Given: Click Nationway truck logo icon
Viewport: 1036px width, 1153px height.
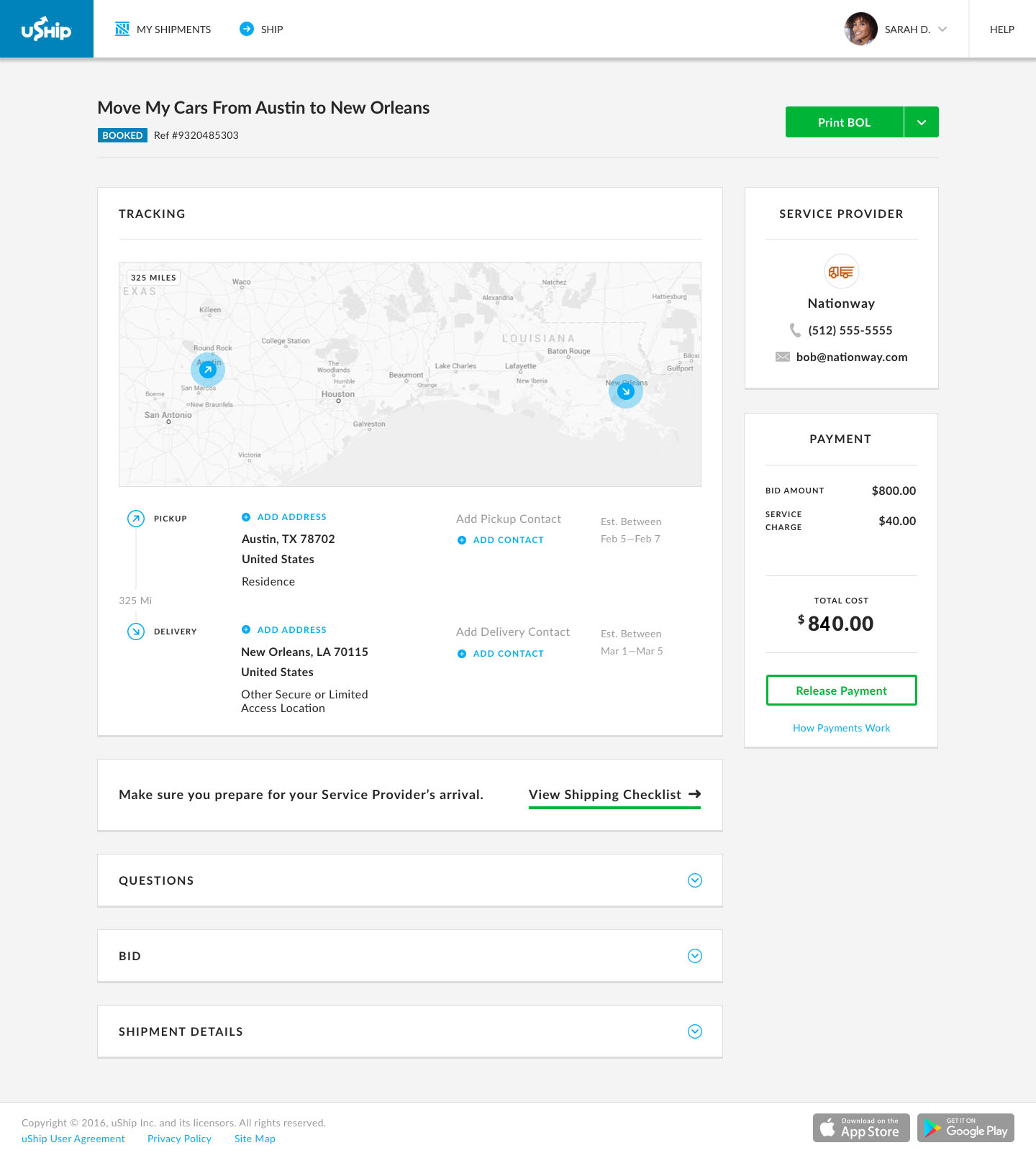Looking at the screenshot, I should point(841,272).
